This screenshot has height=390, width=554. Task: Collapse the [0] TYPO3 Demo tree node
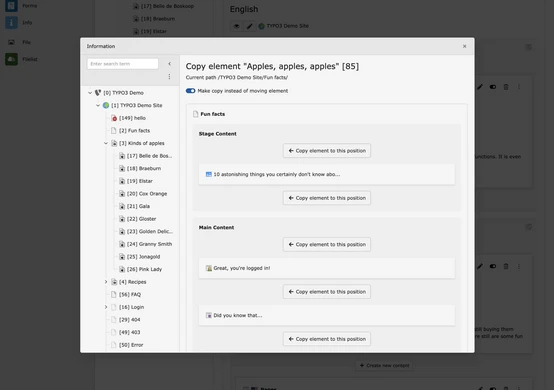coord(90,93)
